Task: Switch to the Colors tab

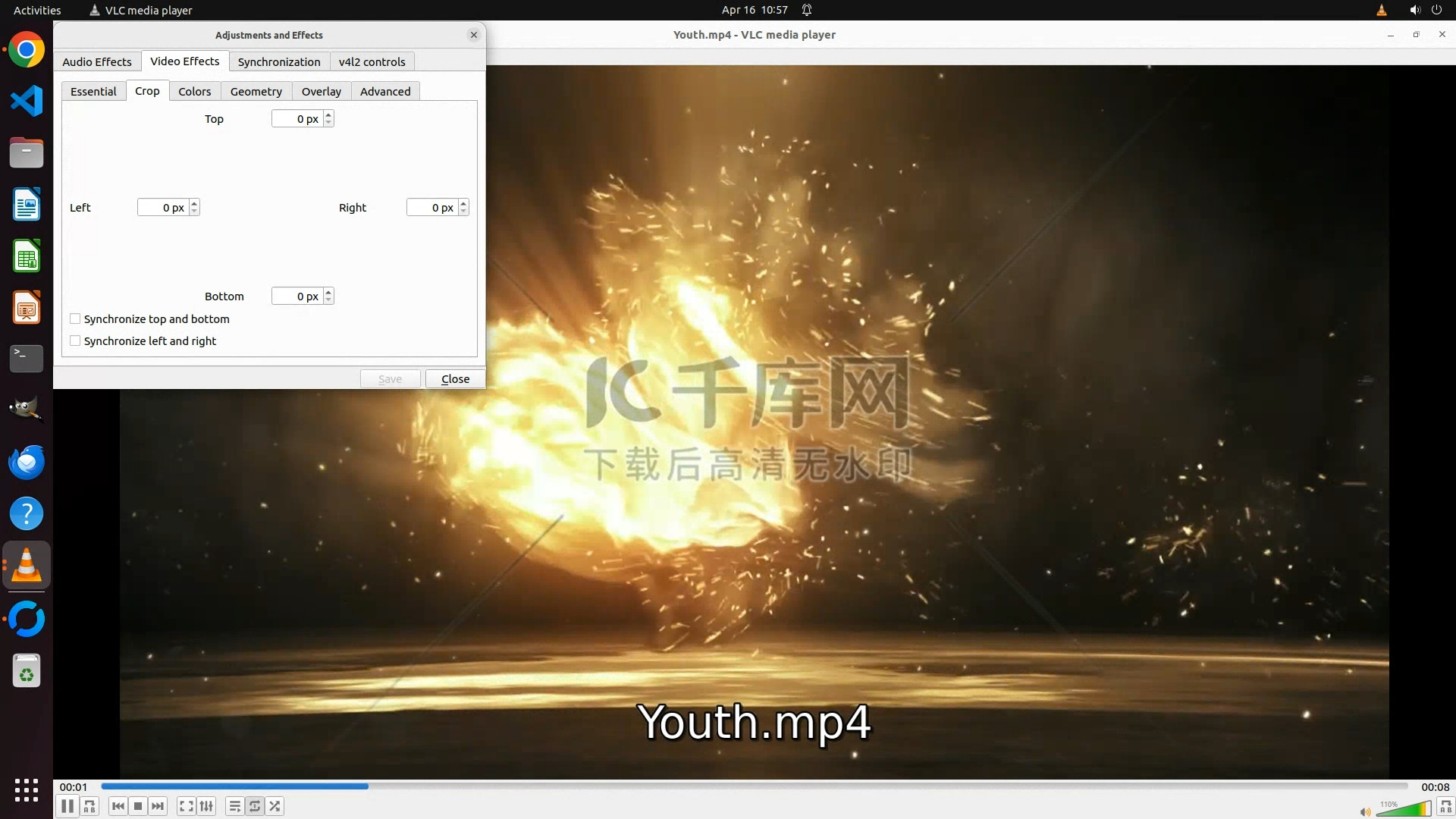Action: tap(194, 91)
